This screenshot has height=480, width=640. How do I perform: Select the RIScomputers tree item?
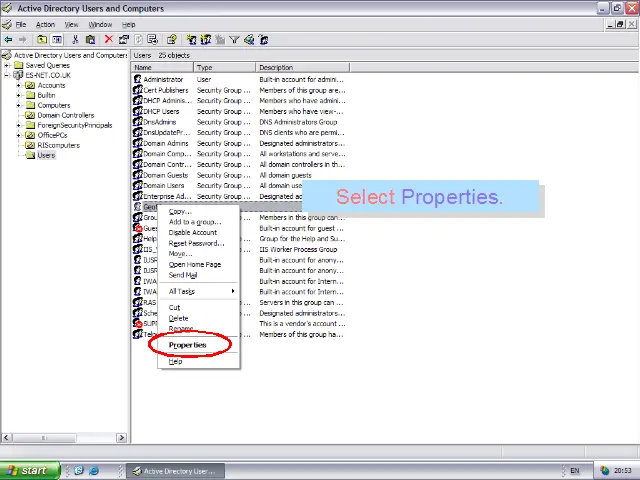pos(58,145)
